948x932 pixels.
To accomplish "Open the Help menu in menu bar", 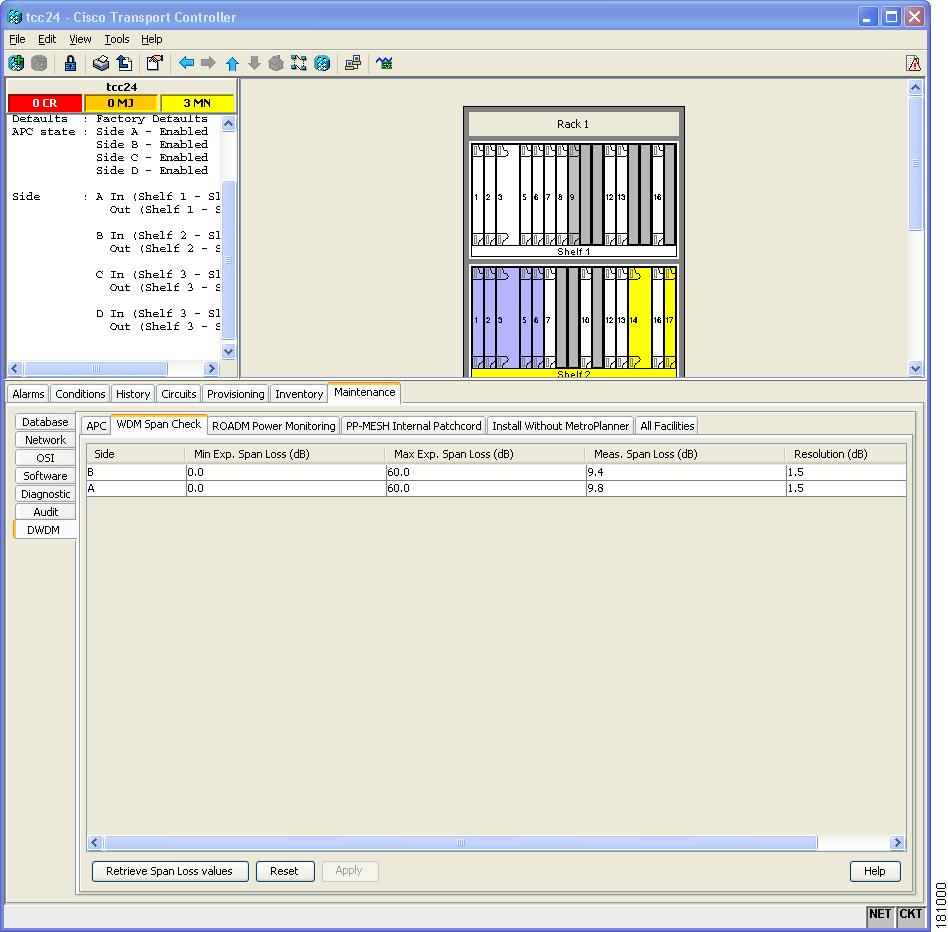I will [152, 39].
